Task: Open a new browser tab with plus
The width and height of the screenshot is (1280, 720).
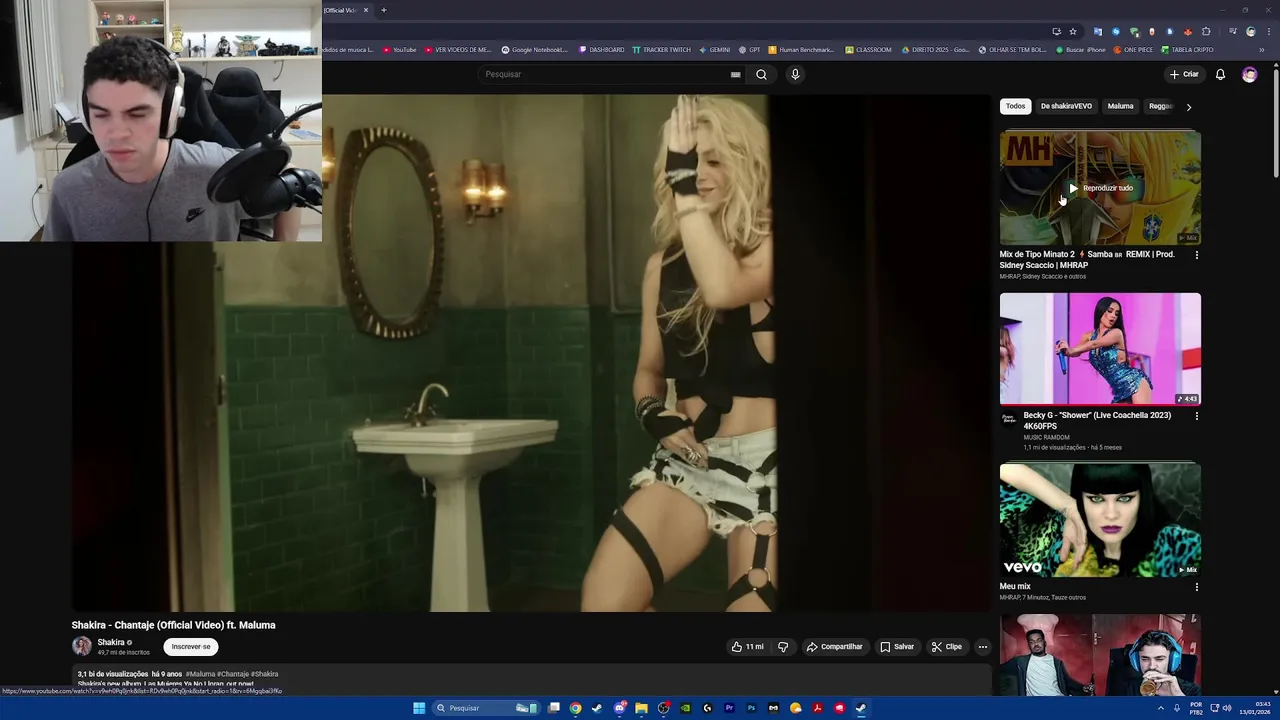Action: [383, 10]
